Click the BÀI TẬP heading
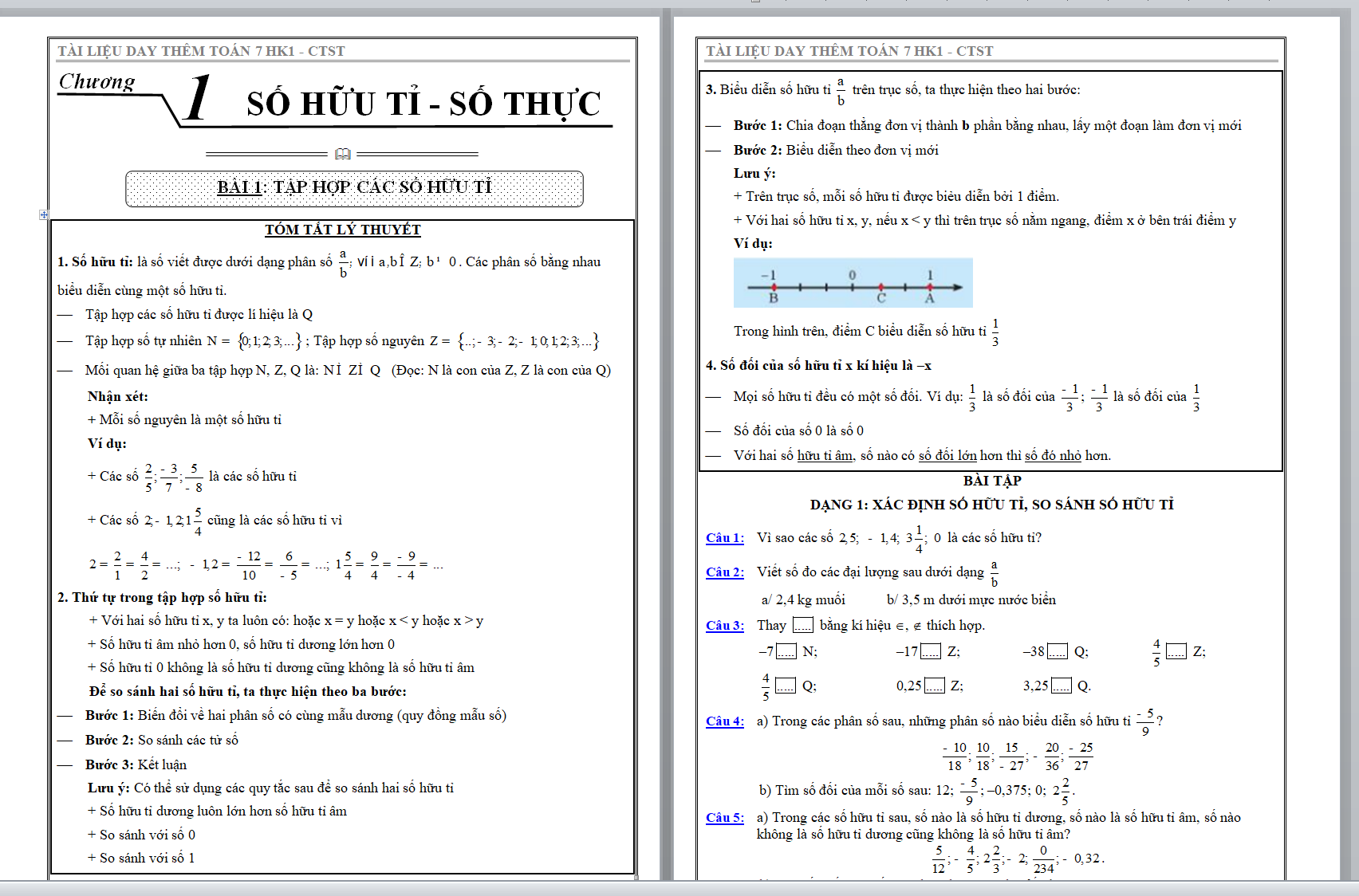Viewport: 1359px width, 896px height. tap(992, 481)
